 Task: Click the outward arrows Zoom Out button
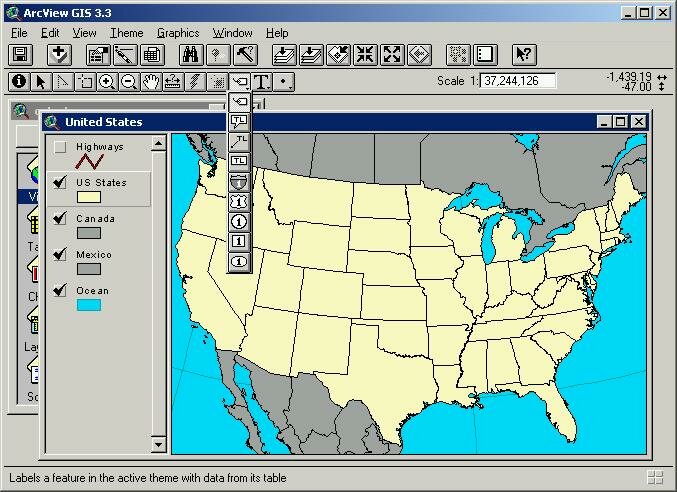[392, 55]
